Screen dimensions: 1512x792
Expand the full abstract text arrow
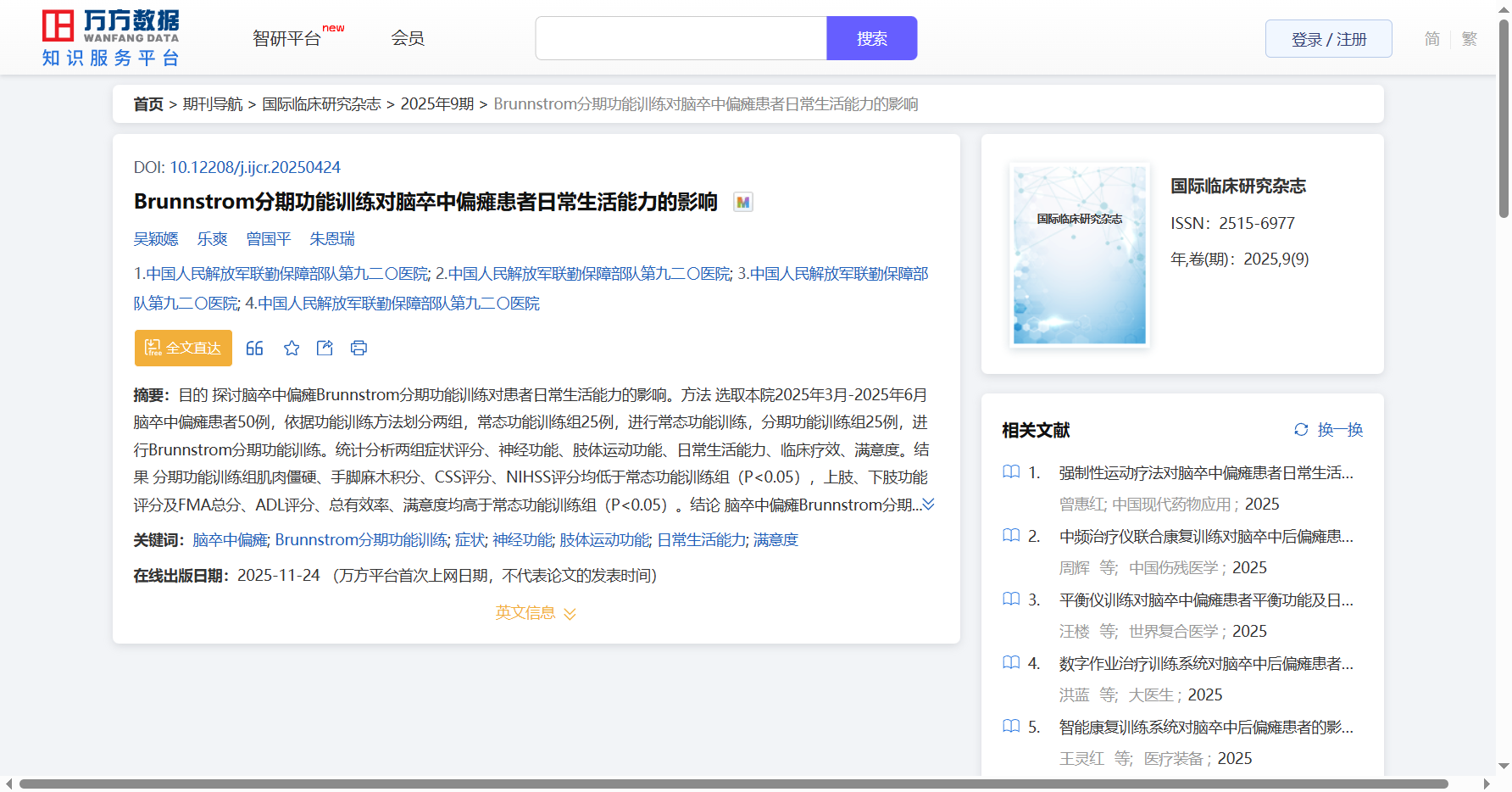click(929, 505)
